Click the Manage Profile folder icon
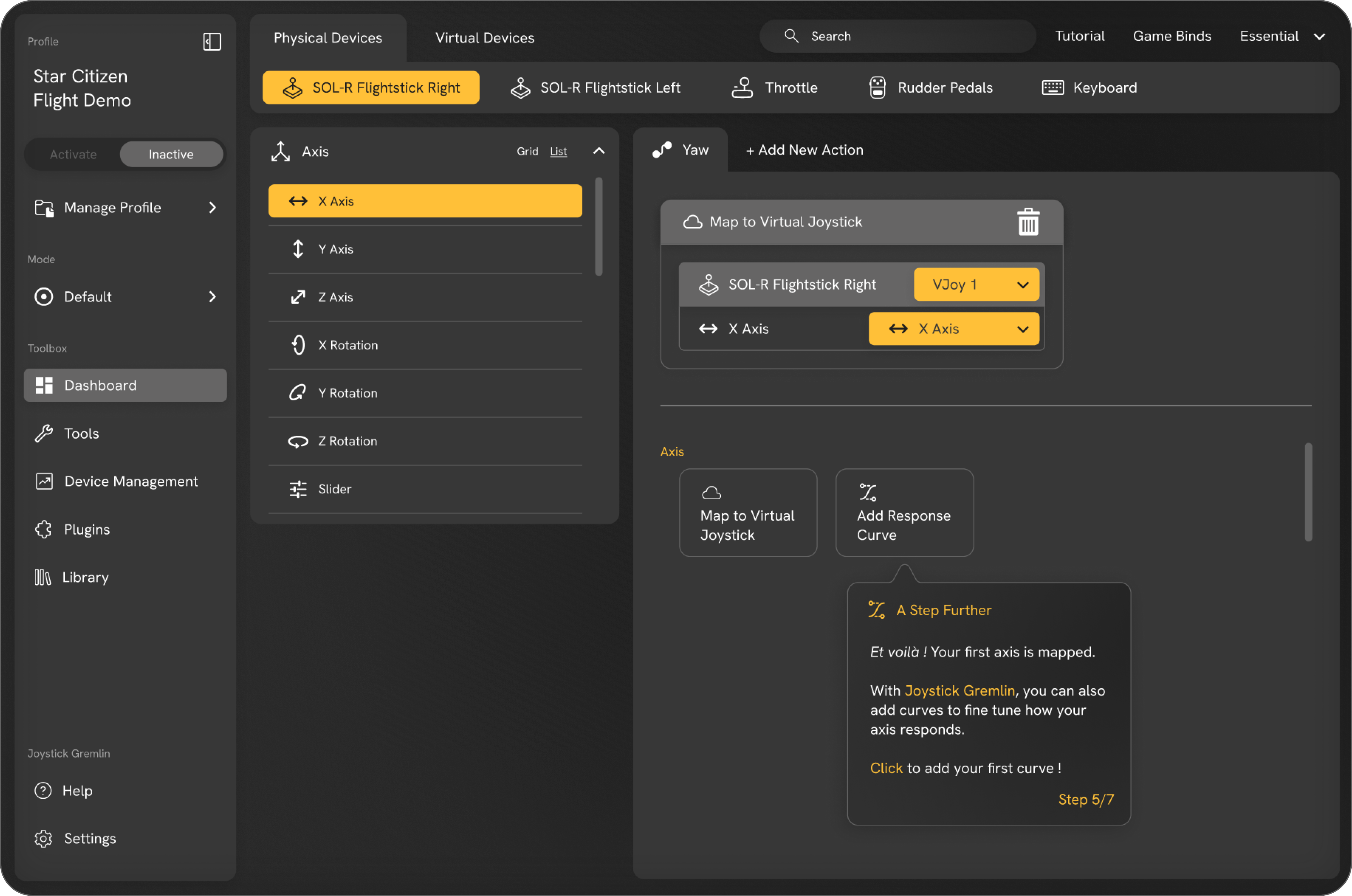This screenshot has height=896, width=1352. [44, 208]
